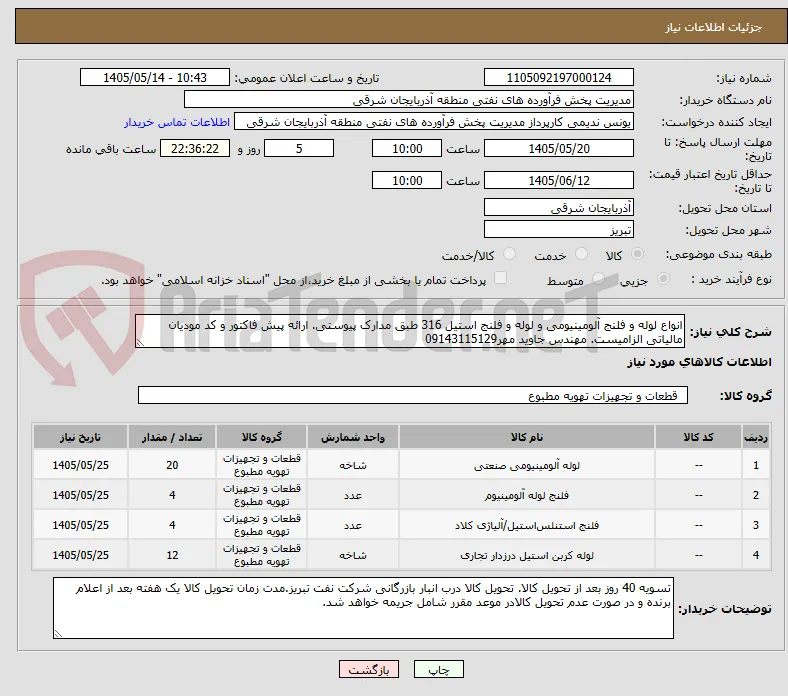Click the unit عدد in row 2
This screenshot has height=696, width=788.
pos(353,495)
